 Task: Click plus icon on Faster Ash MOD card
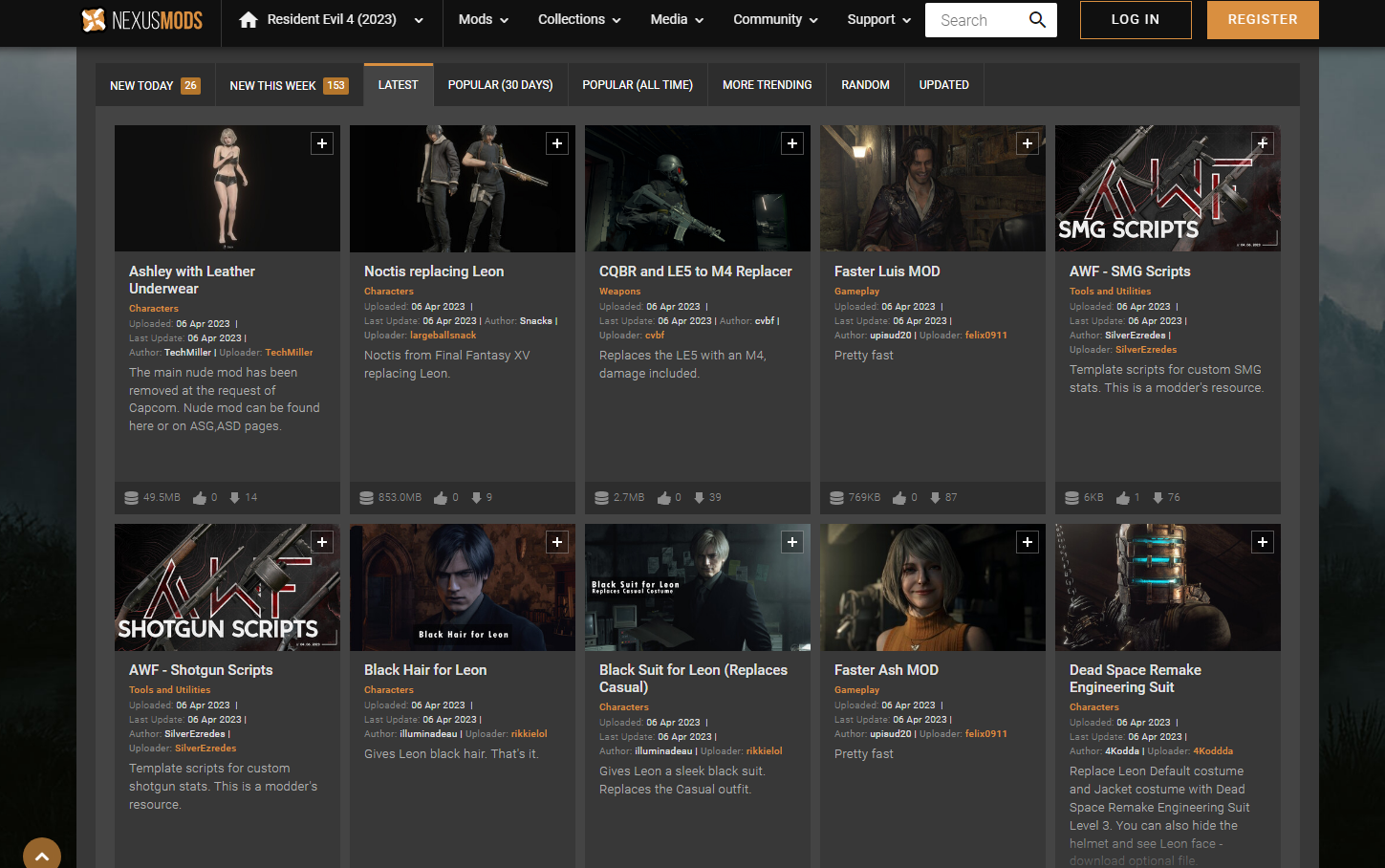click(x=1028, y=542)
